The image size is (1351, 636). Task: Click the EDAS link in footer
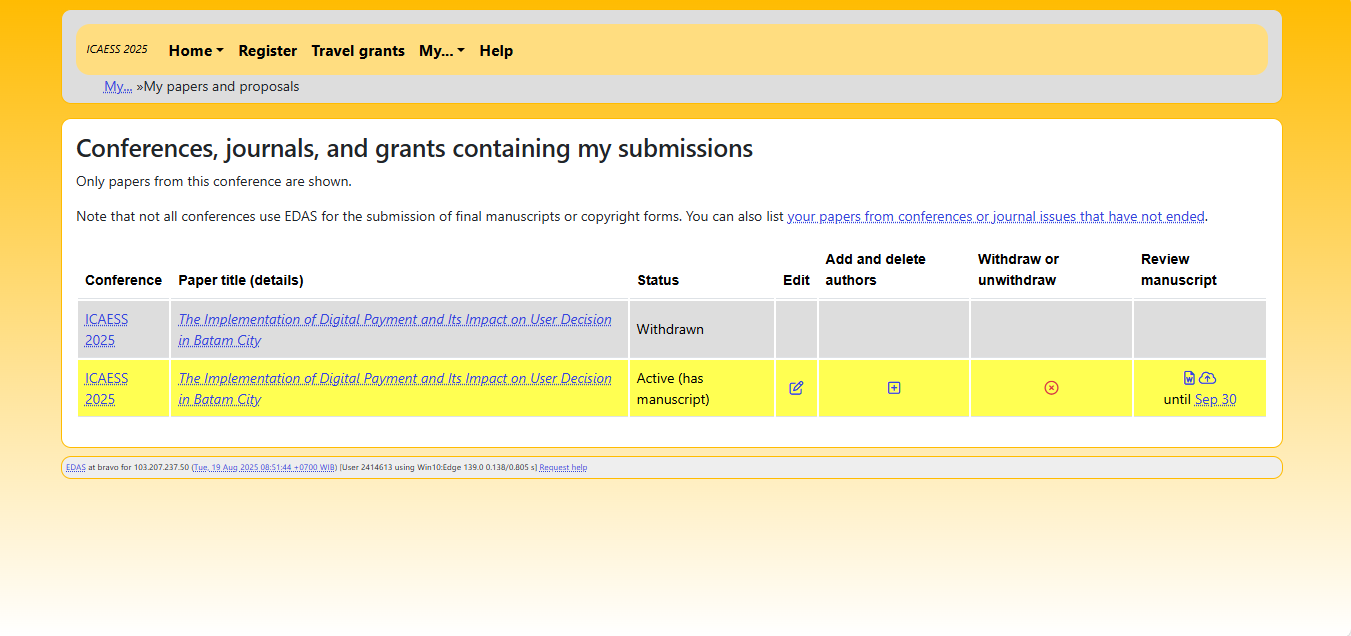tap(76, 468)
